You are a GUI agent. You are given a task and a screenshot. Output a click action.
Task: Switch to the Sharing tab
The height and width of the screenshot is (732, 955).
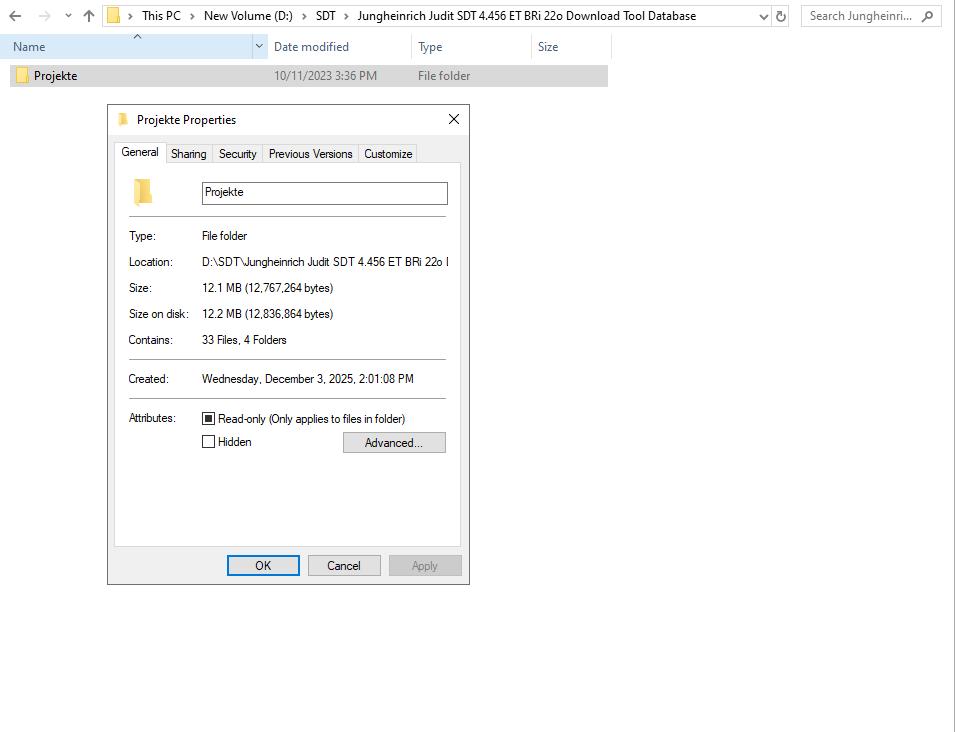[189, 154]
